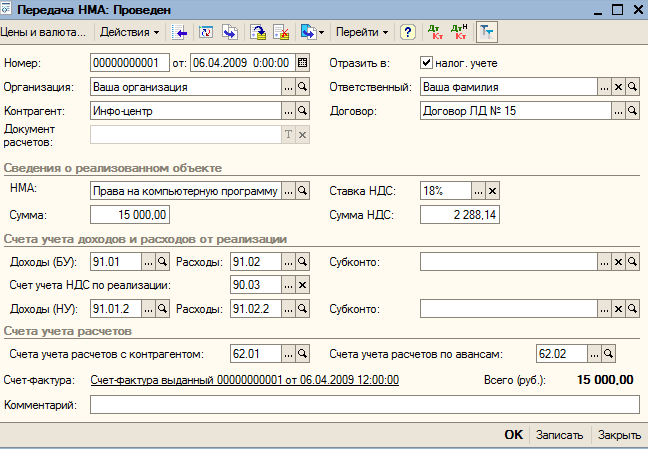Click the Сумма field 15 000,00
This screenshot has width=648, height=449.
[x=130, y=215]
